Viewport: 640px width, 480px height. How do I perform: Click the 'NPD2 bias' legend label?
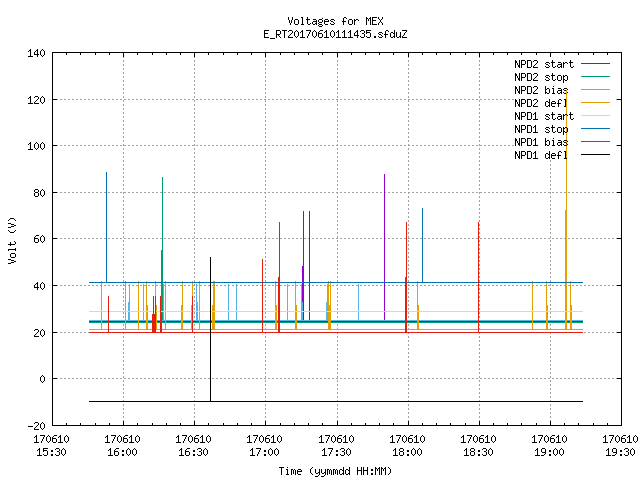click(541, 90)
